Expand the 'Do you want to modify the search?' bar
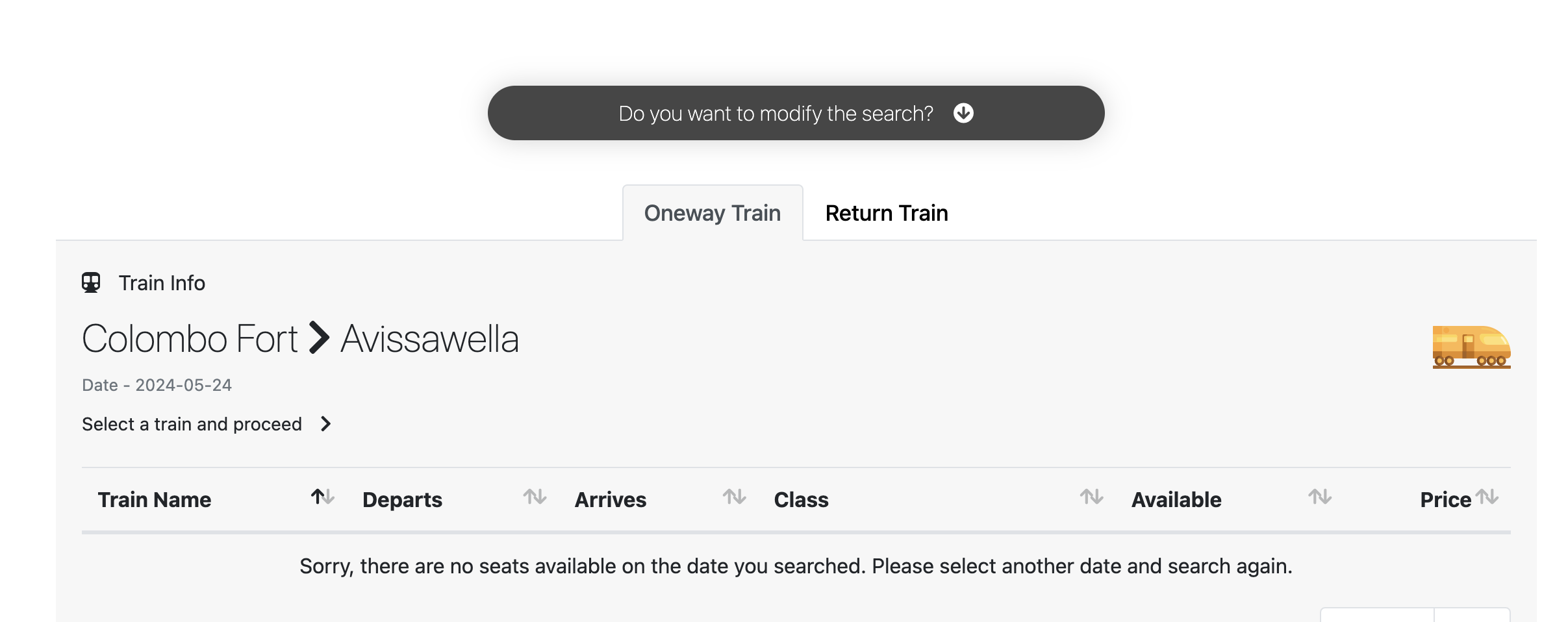This screenshot has height=622, width=1568. 796,113
